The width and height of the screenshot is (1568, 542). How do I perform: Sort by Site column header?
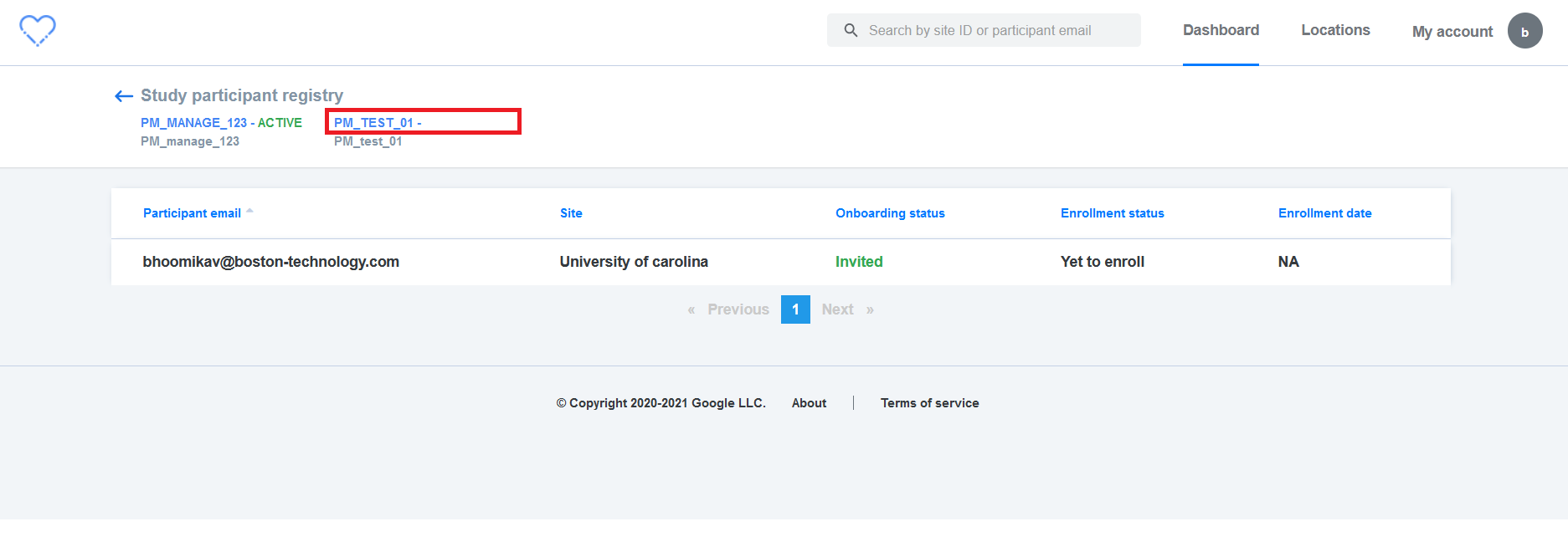point(571,213)
